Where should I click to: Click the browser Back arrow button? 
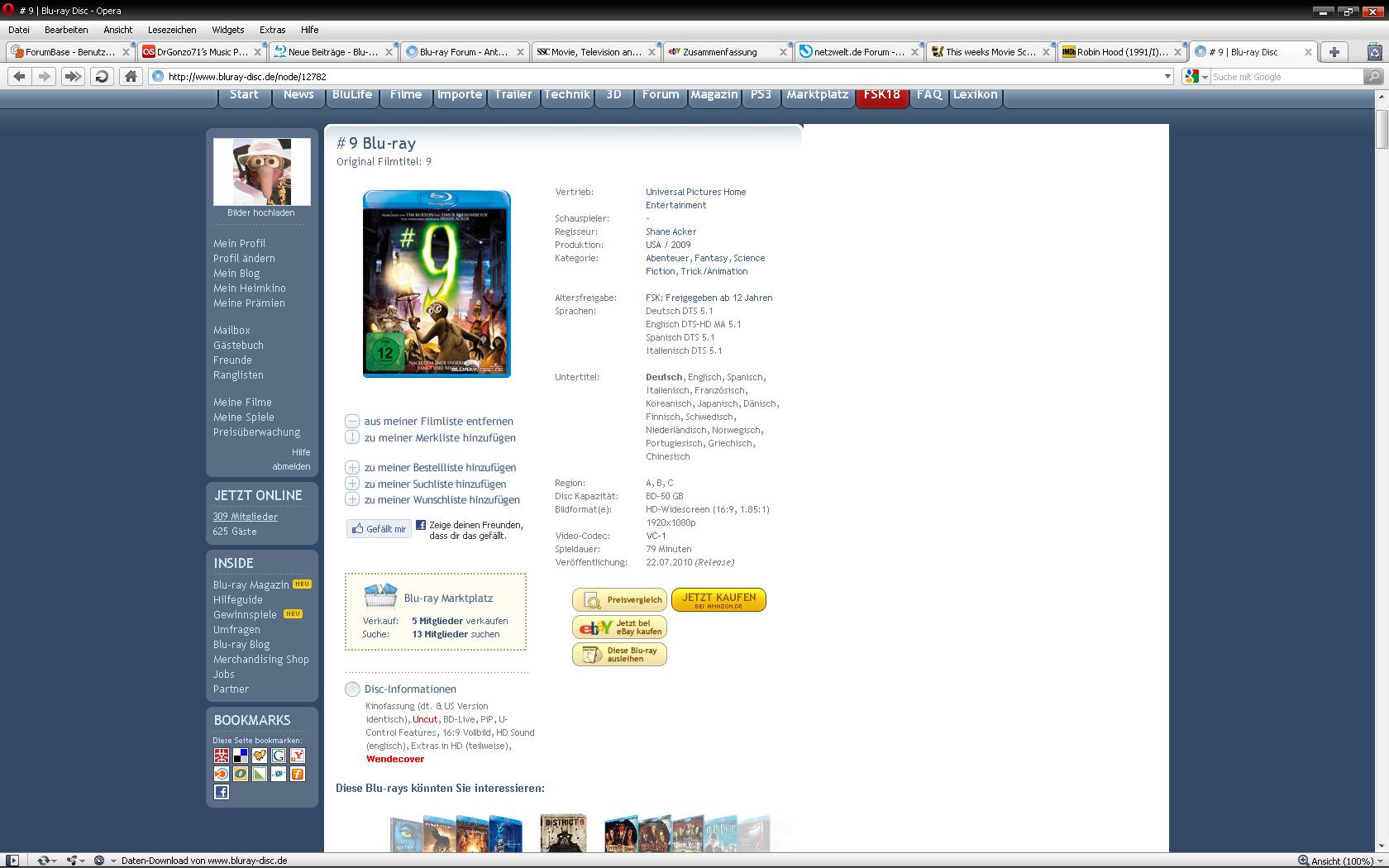[x=20, y=76]
